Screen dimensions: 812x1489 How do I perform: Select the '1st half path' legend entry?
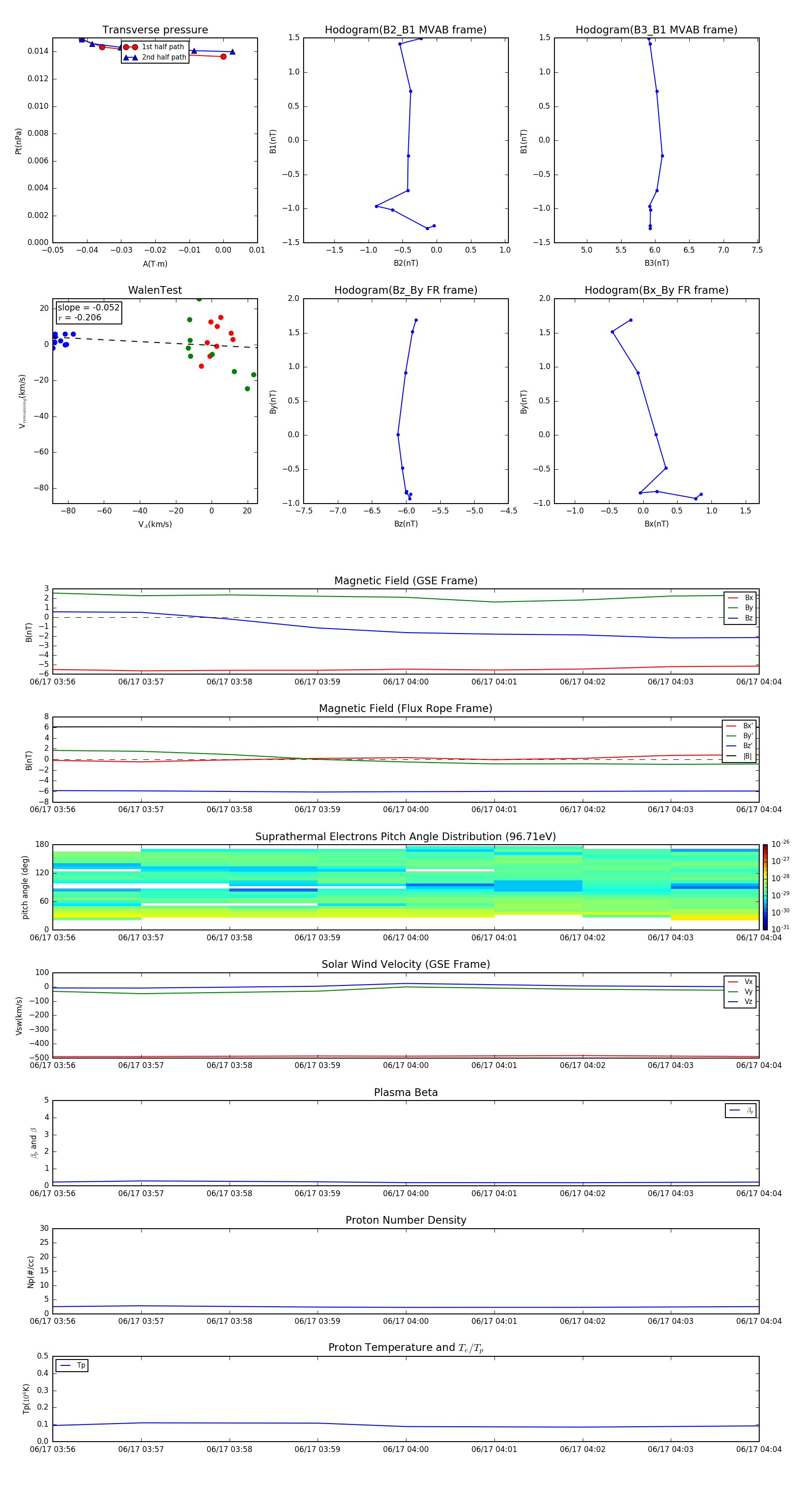click(x=154, y=47)
